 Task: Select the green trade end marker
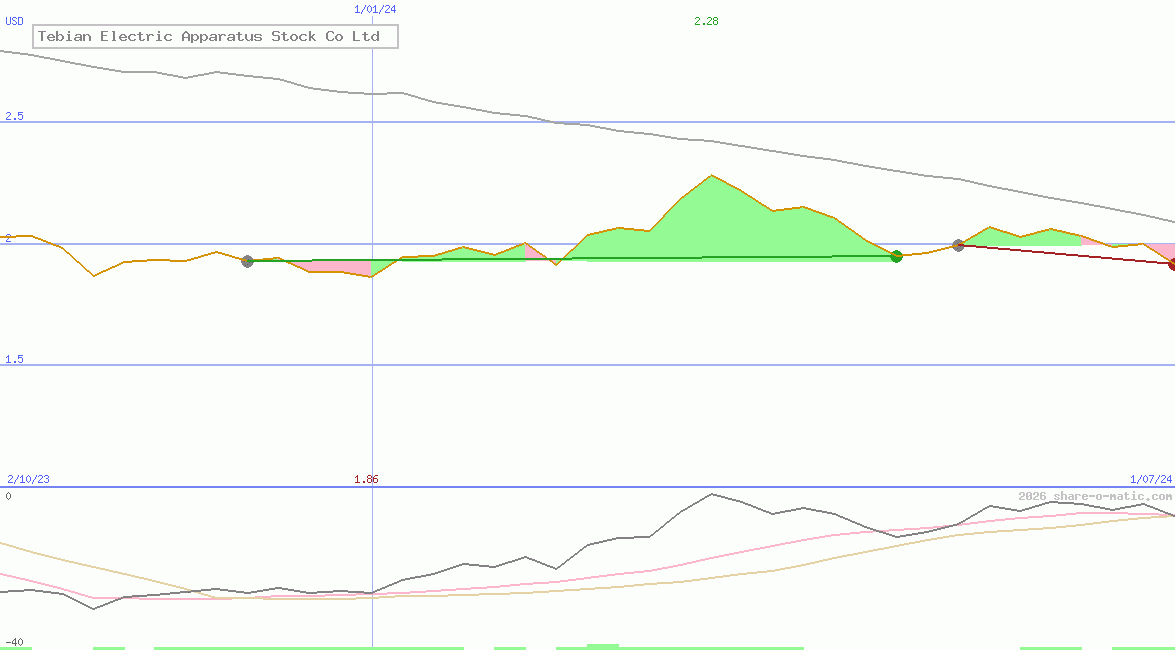[896, 256]
